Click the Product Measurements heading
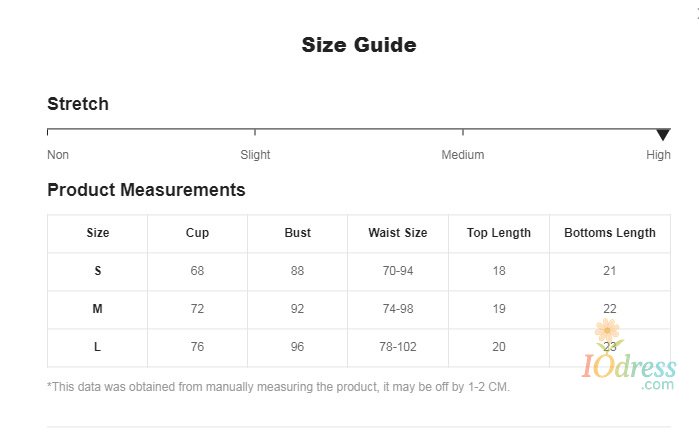 146,190
